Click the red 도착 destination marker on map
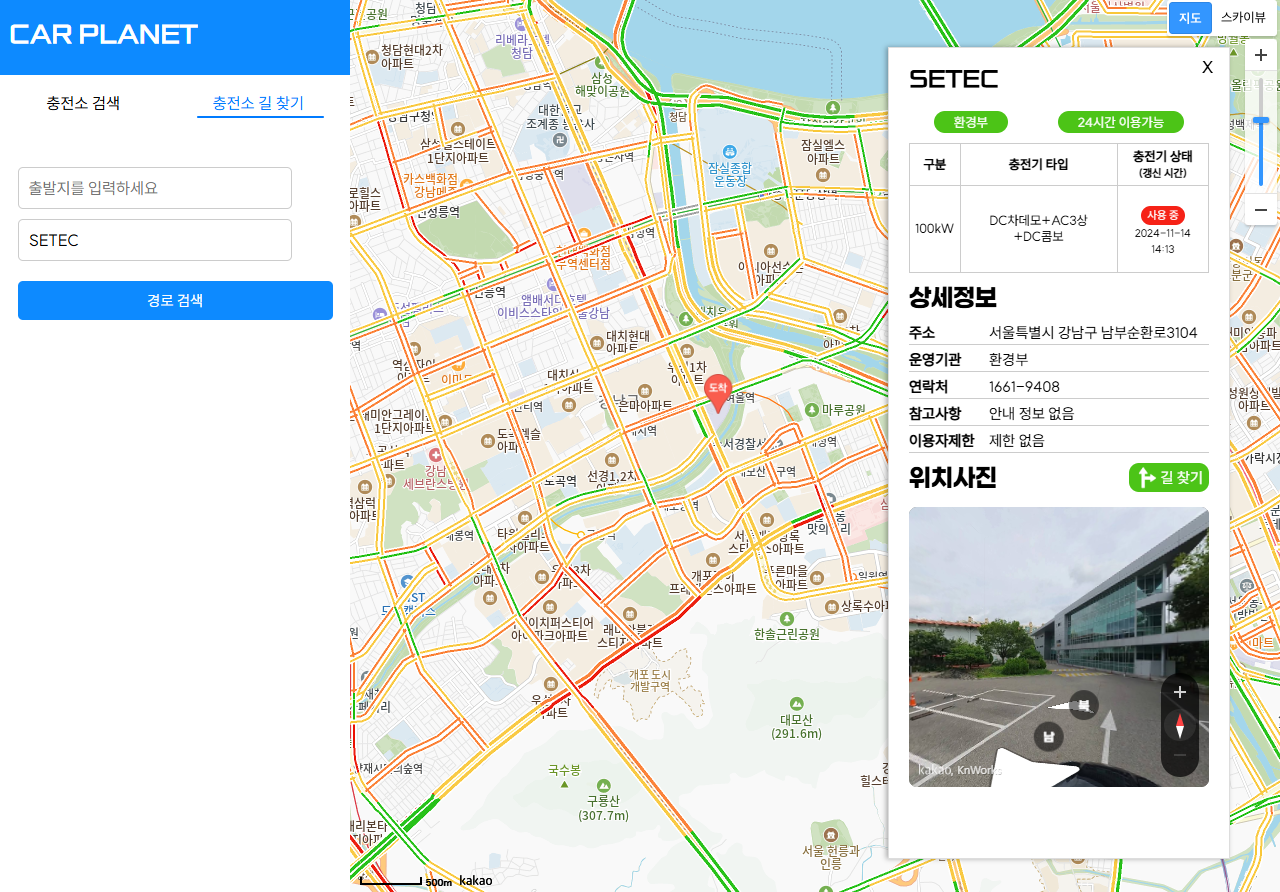Viewport: 1280px width, 892px height. pyautogui.click(x=718, y=393)
